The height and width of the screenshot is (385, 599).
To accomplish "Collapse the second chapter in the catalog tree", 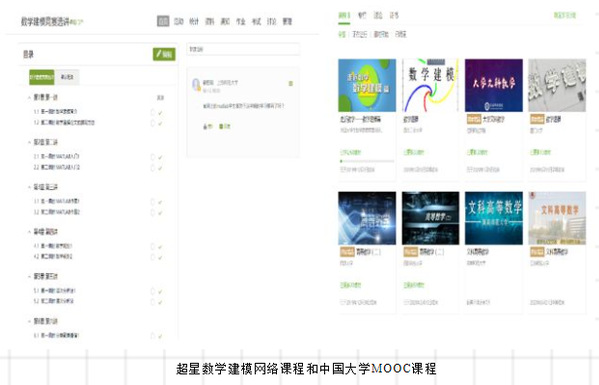I will 29,142.
